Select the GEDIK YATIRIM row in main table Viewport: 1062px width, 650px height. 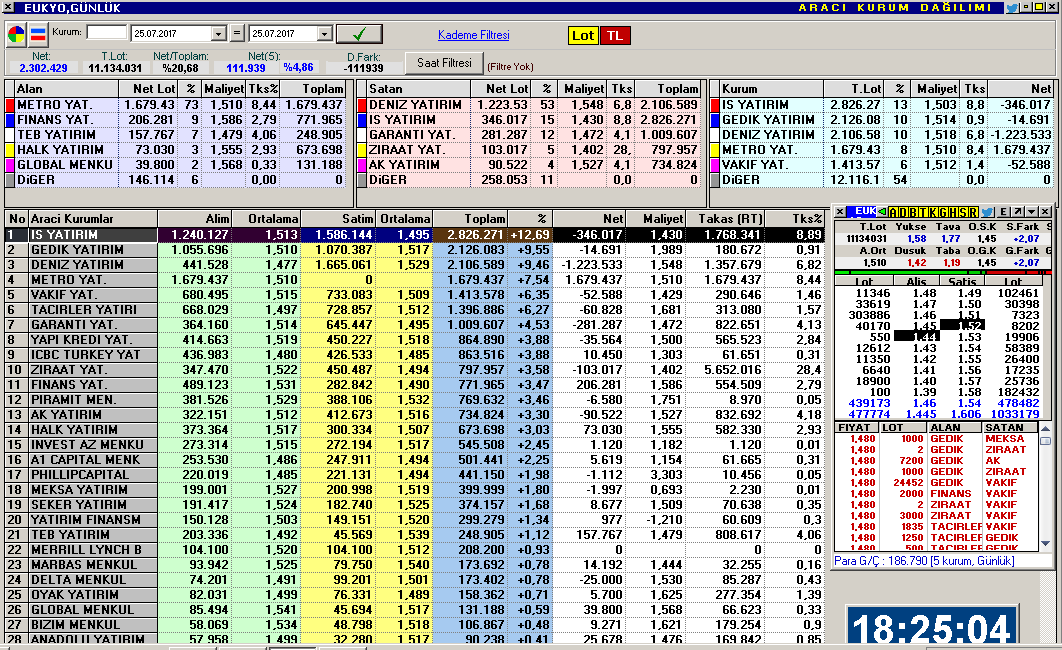(414, 250)
